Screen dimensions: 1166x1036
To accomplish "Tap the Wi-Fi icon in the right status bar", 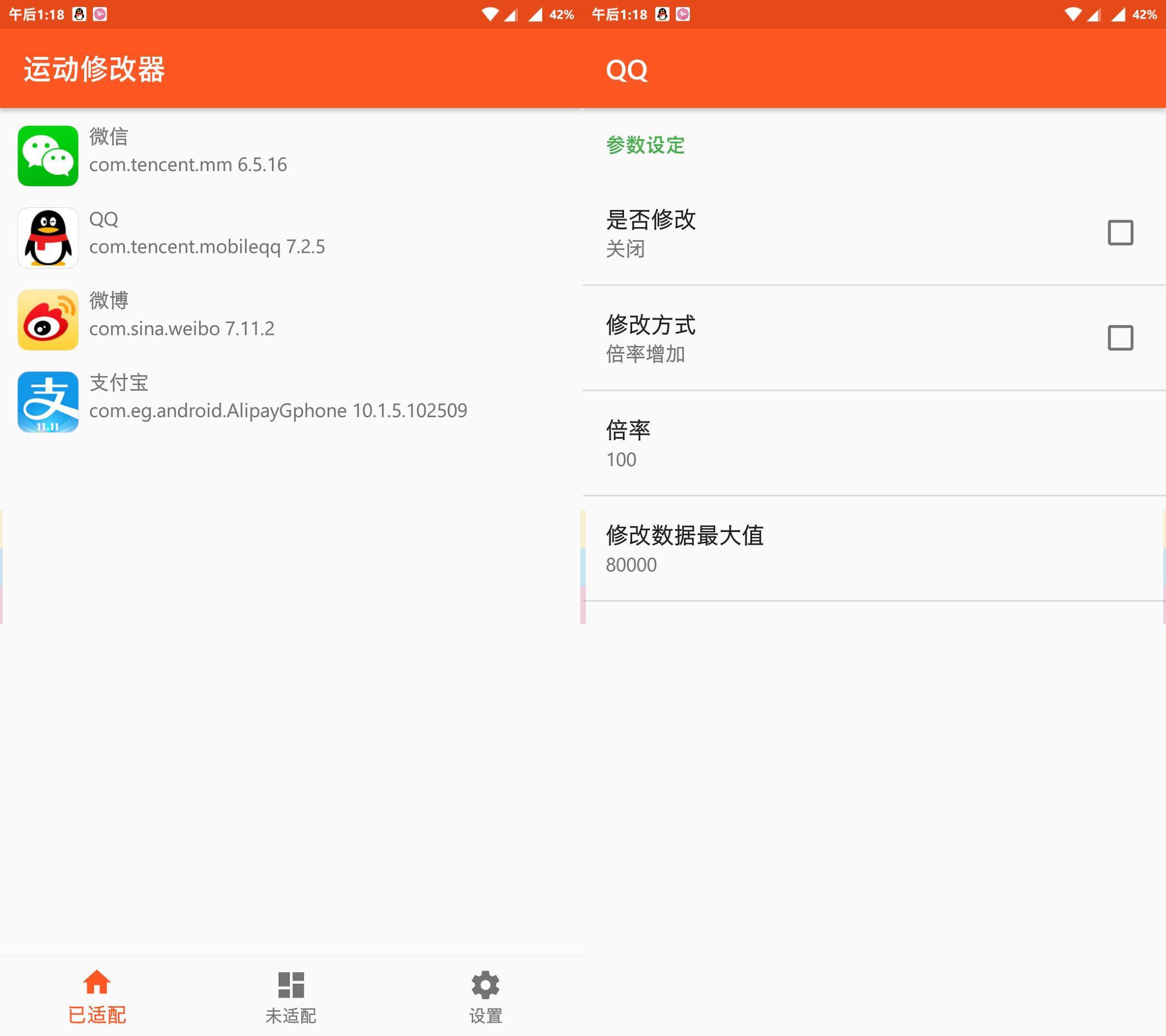I will [1073, 15].
